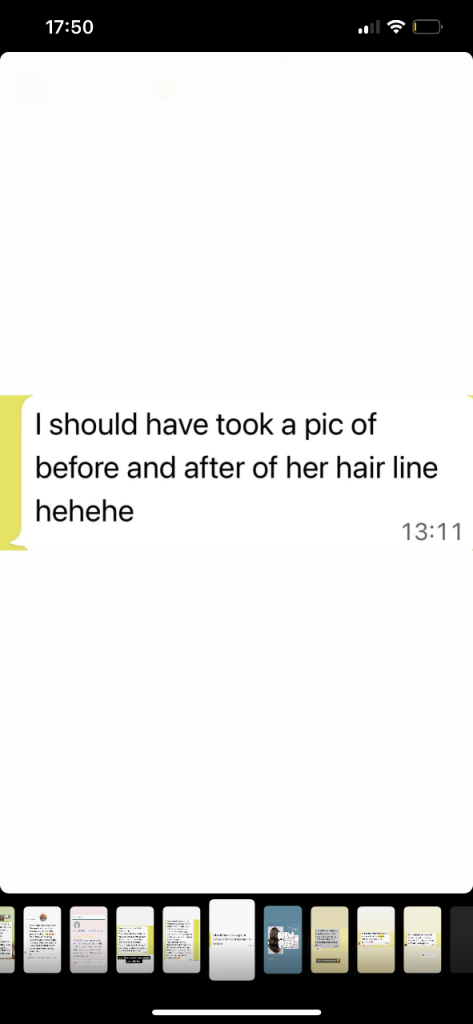The image size is (473, 1024).
Task: Open the thumbnail with orange avatar at top
Action: pos(42,939)
